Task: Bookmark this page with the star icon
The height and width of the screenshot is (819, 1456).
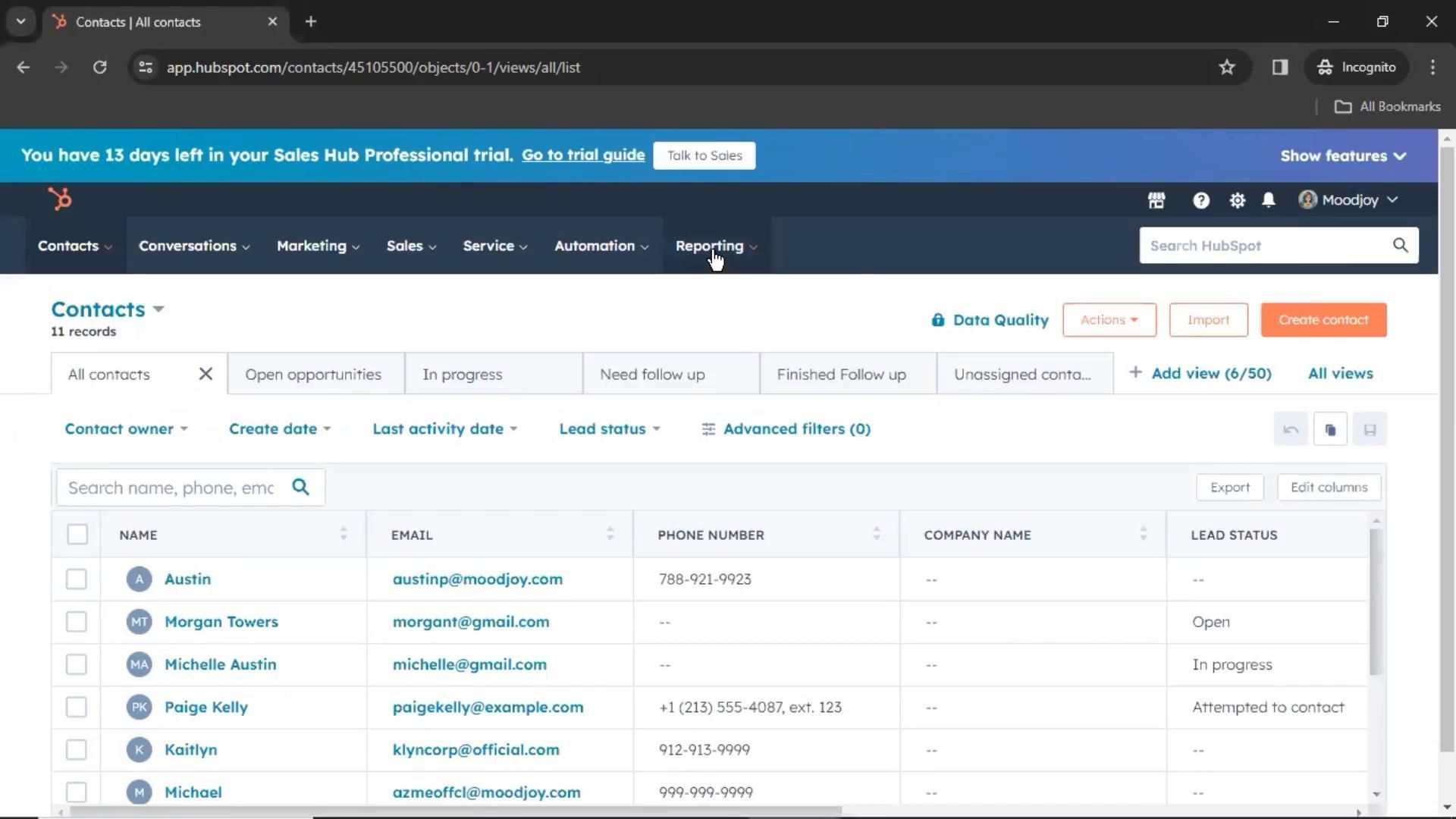Action: coord(1226,67)
